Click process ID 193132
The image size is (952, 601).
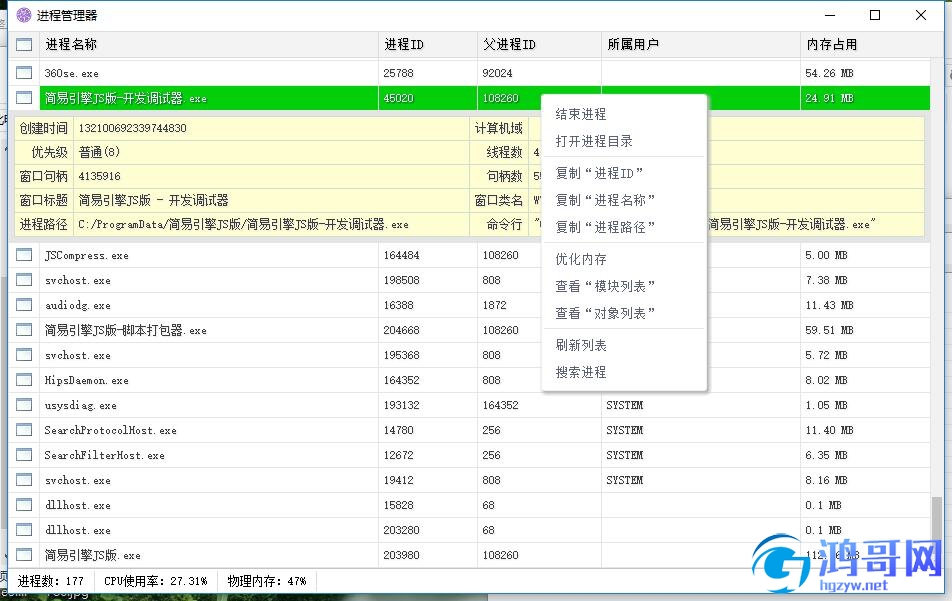pos(401,405)
